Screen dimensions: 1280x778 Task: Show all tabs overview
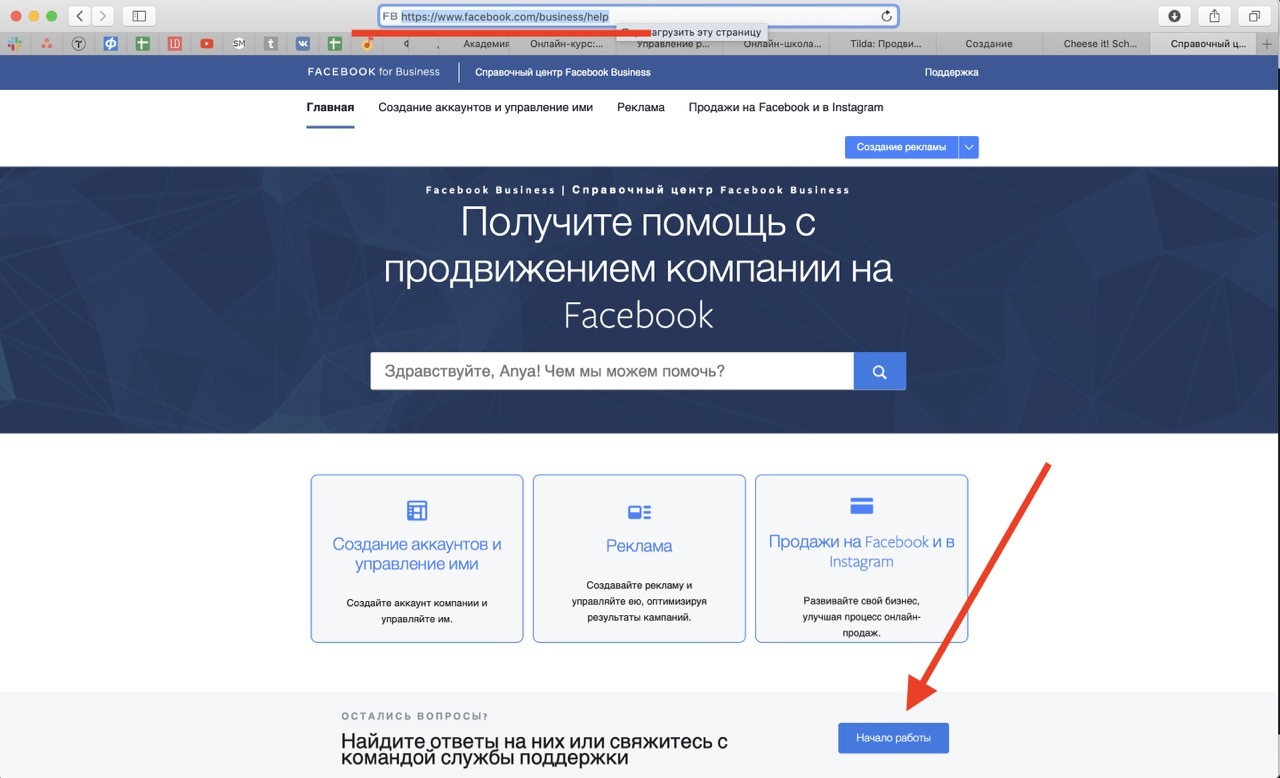(x=1253, y=16)
